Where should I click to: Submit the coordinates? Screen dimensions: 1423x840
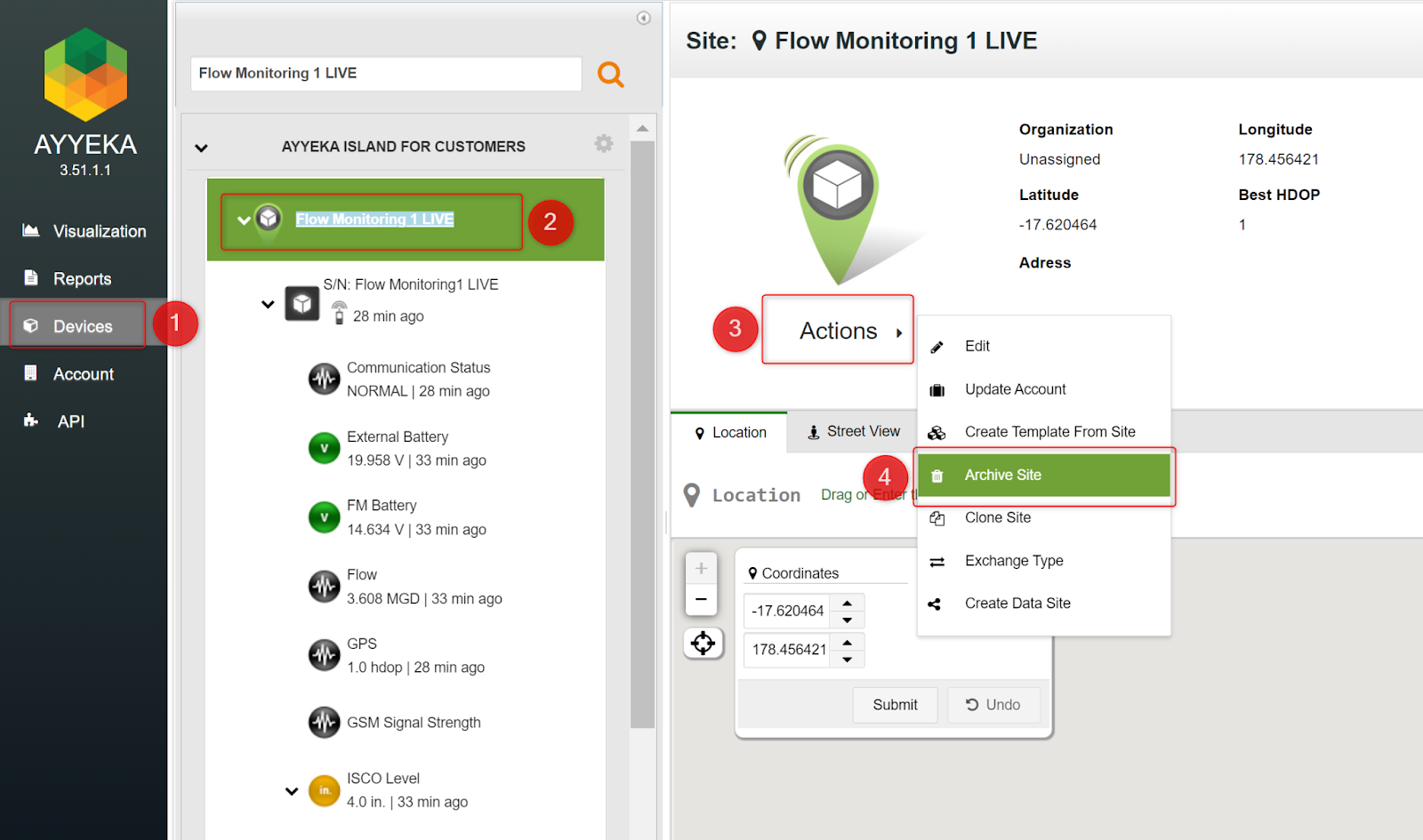click(895, 705)
